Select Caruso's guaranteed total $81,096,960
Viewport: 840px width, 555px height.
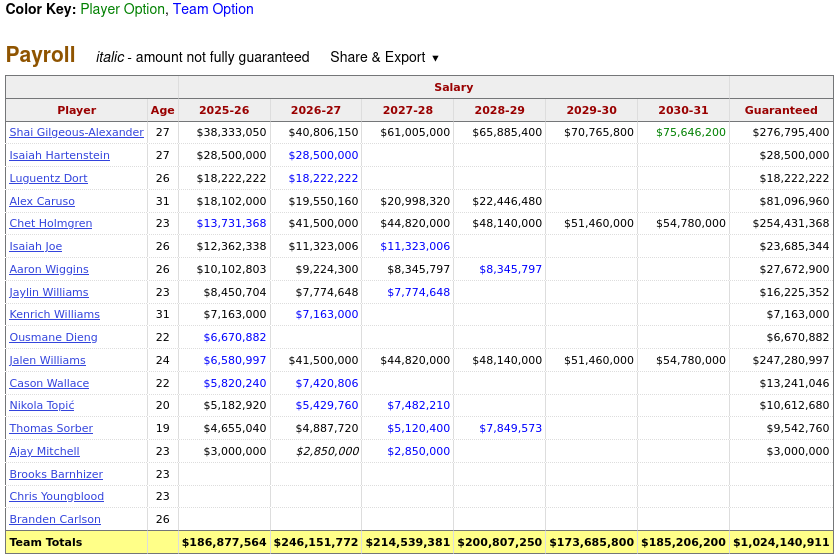[x=794, y=201]
